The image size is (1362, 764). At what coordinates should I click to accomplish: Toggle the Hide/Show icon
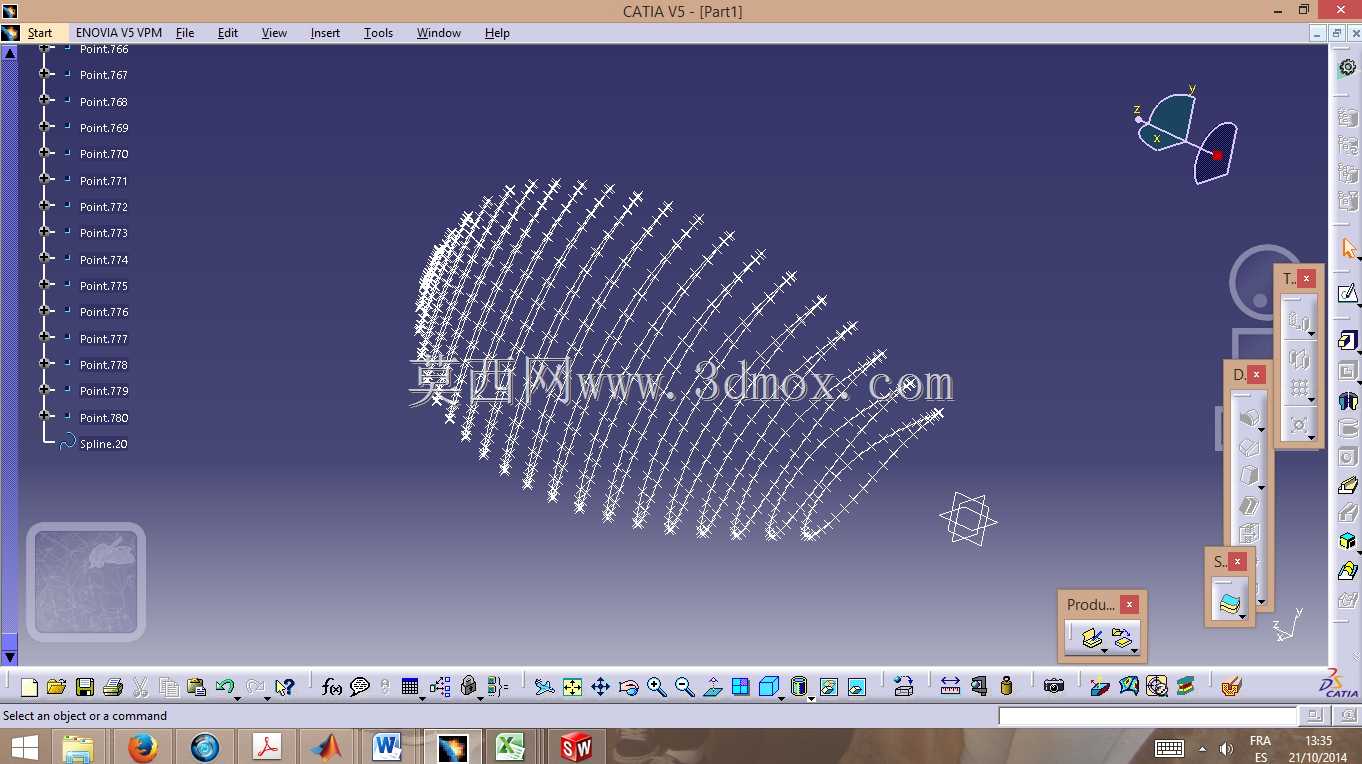pyautogui.click(x=828, y=687)
